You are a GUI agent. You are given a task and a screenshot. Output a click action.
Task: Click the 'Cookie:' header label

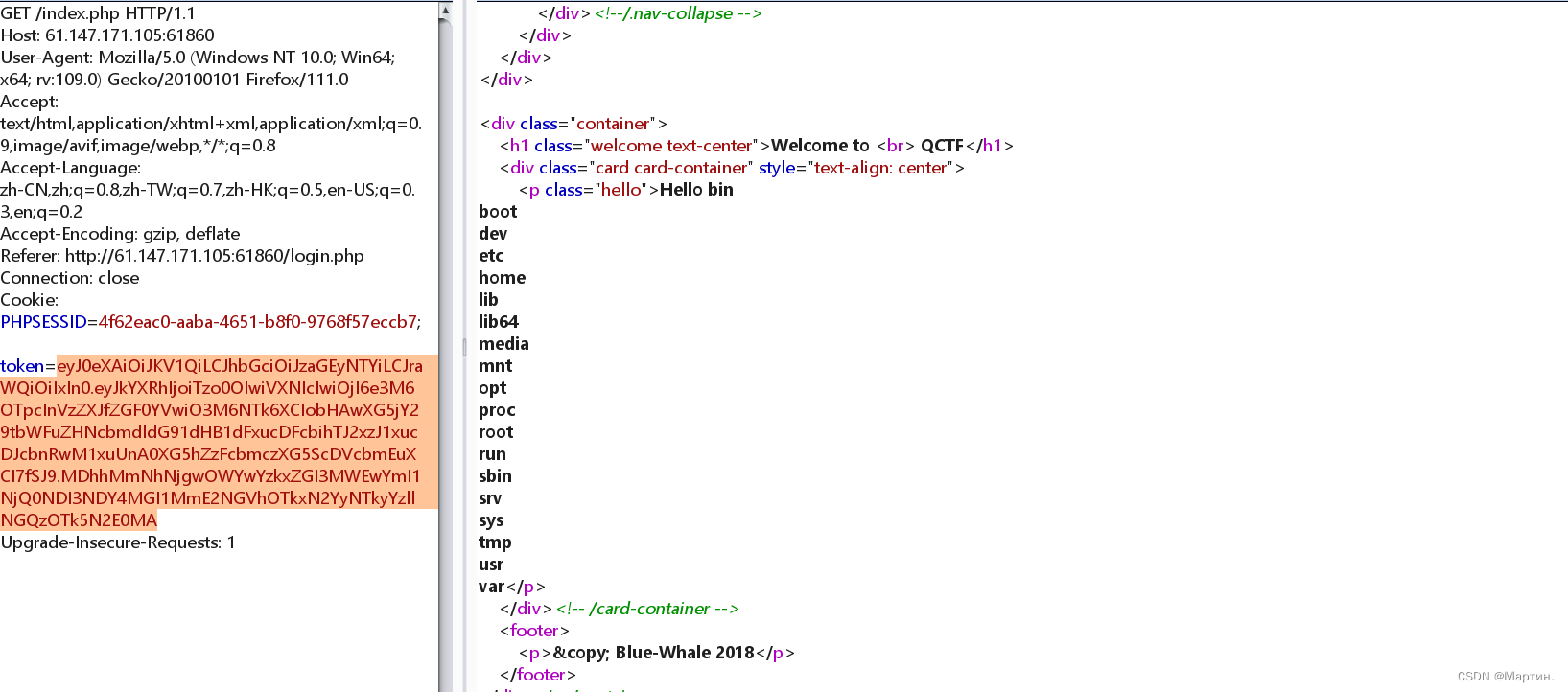pyautogui.click(x=30, y=300)
